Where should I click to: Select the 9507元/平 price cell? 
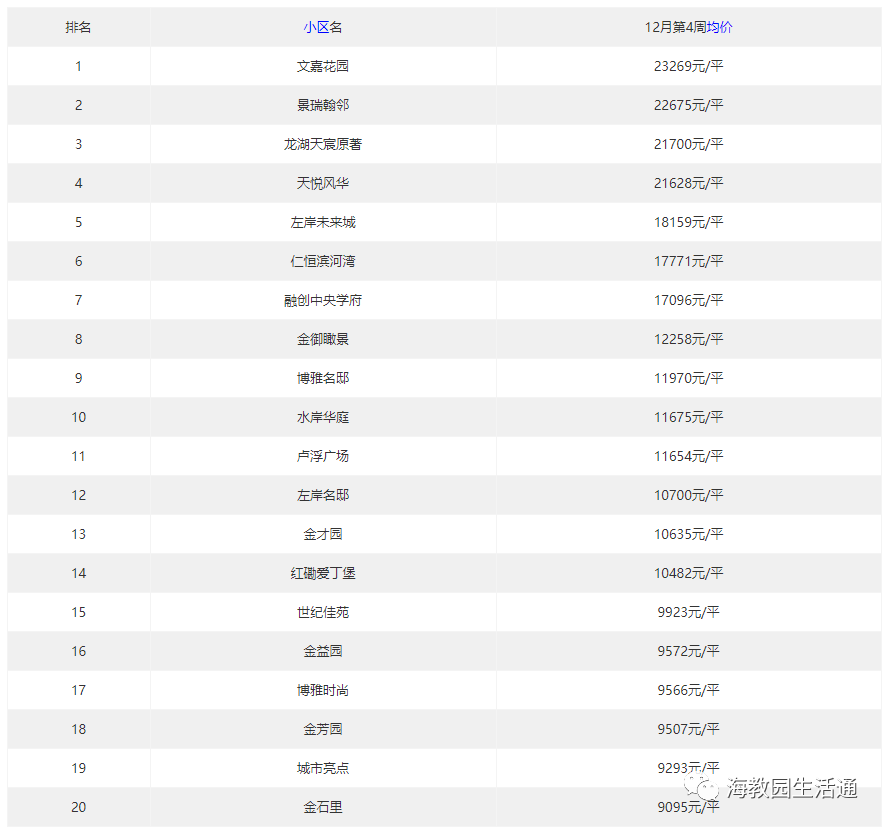689,729
